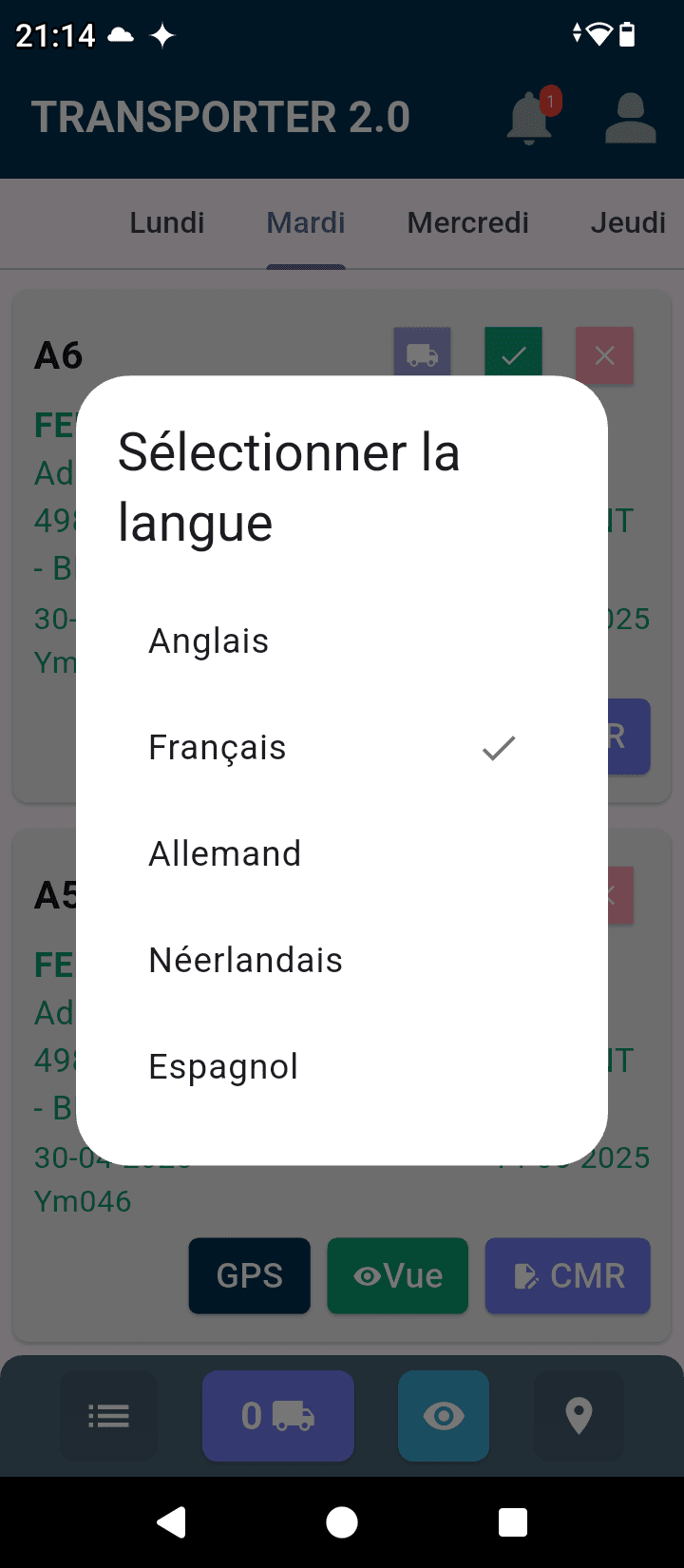Image resolution: width=684 pixels, height=1568 pixels.
Task: Open the notifications bell
Action: (x=530, y=118)
